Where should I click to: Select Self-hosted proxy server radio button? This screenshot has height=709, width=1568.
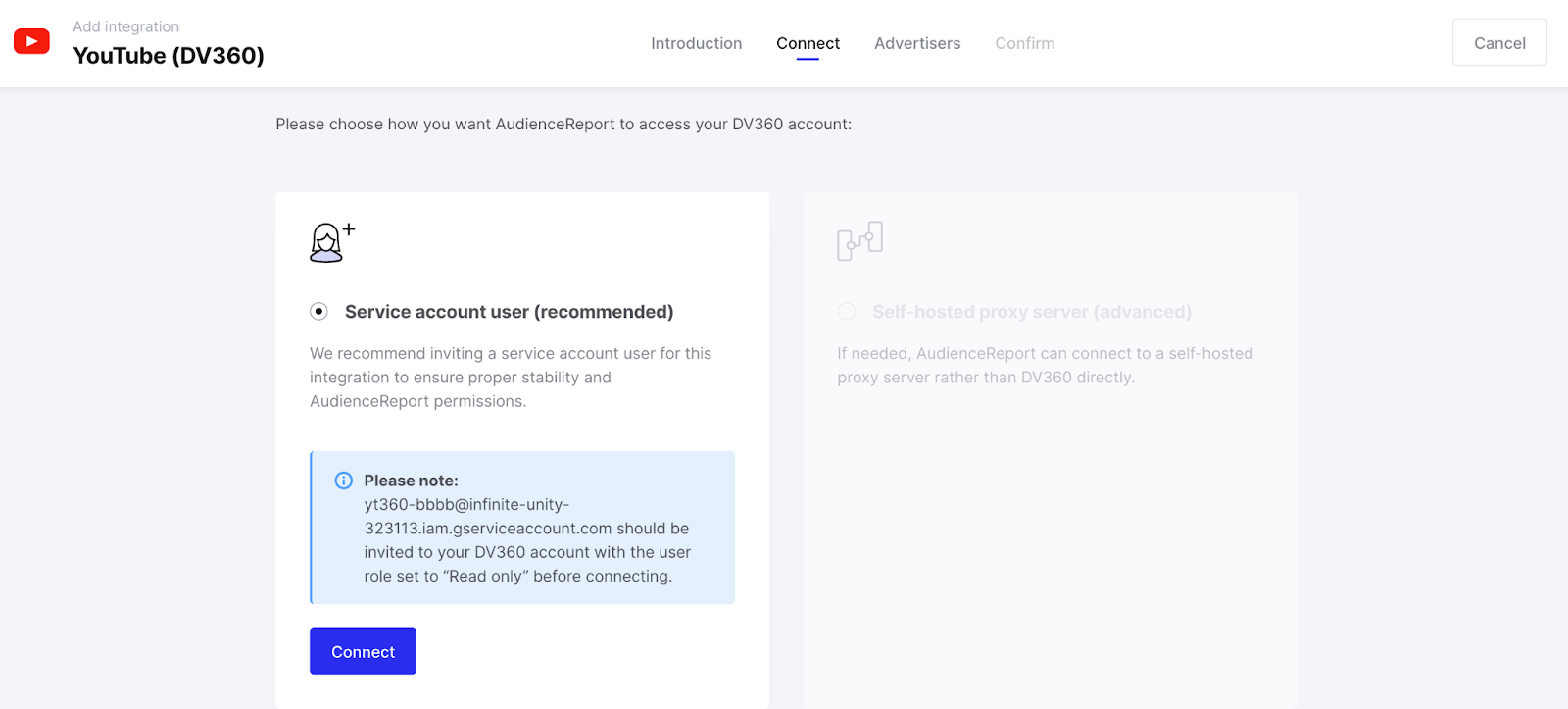coord(847,312)
